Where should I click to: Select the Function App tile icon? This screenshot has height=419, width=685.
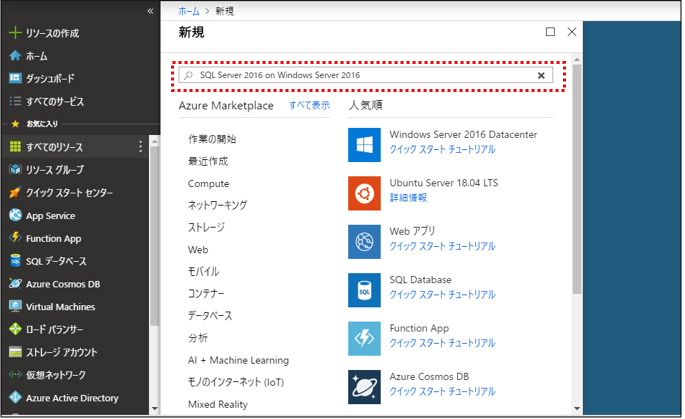(x=365, y=339)
